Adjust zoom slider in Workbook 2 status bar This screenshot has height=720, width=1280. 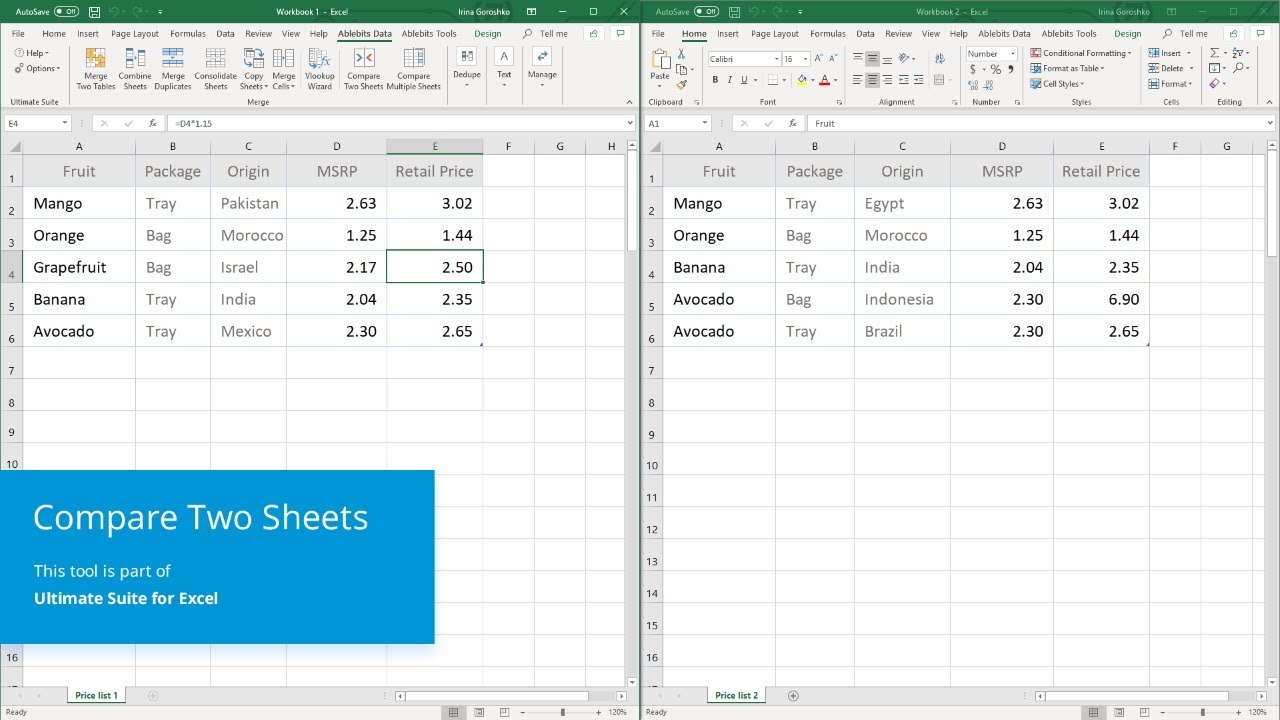[x=1202, y=712]
